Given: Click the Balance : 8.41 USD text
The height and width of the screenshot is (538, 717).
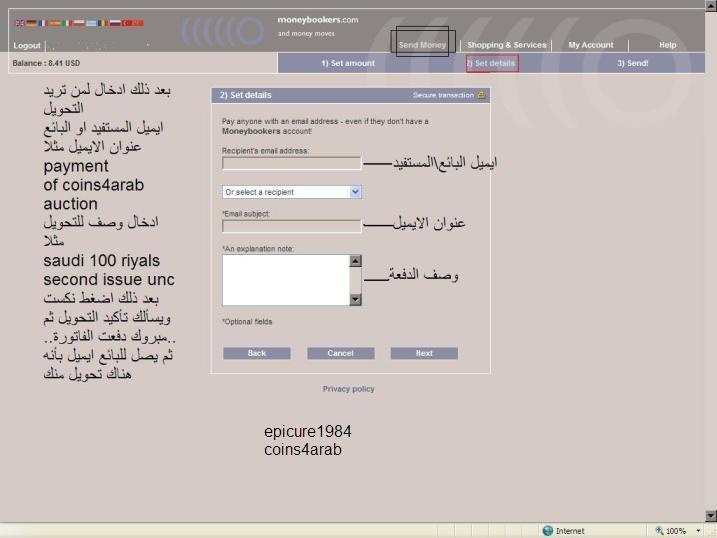Looking at the screenshot, I should (46, 63).
